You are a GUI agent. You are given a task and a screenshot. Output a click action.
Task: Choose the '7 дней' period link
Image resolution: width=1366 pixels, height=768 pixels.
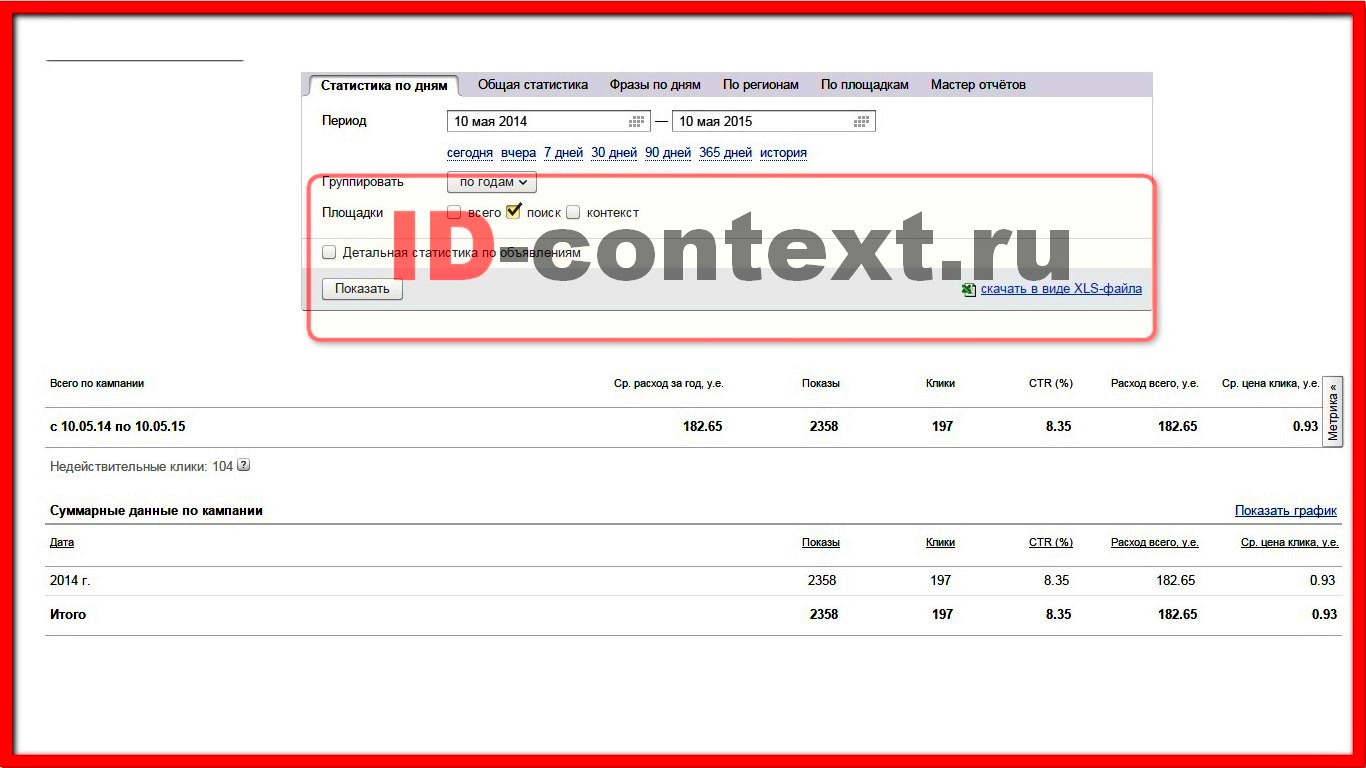tap(563, 153)
